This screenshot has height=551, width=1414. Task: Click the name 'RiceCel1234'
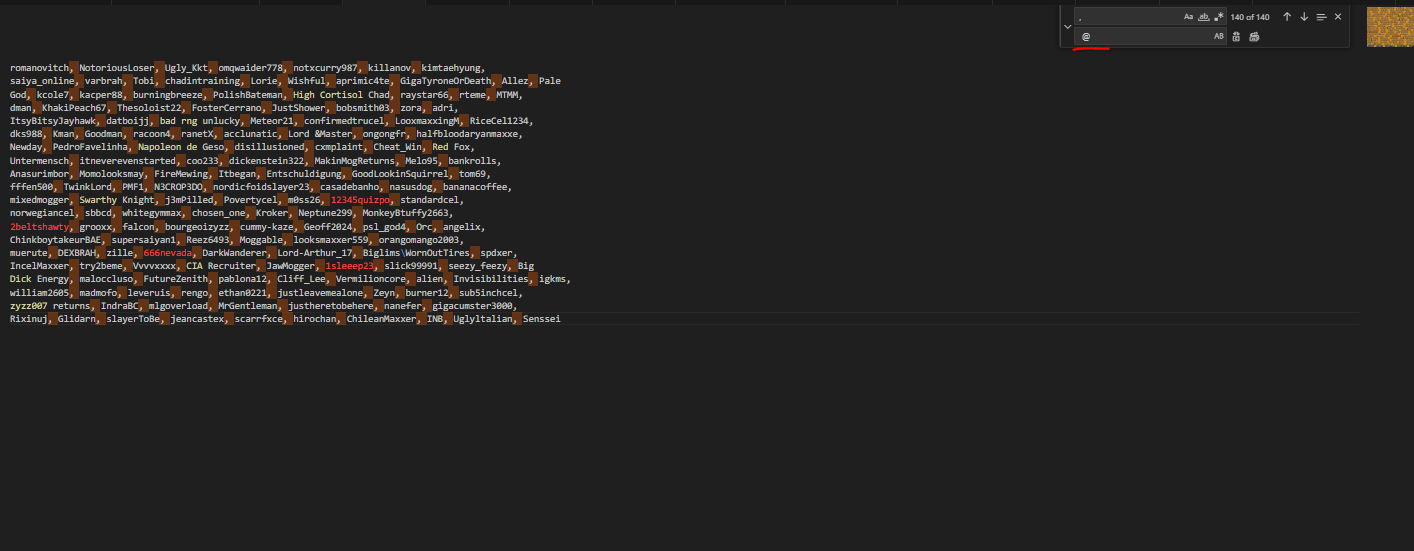point(502,120)
